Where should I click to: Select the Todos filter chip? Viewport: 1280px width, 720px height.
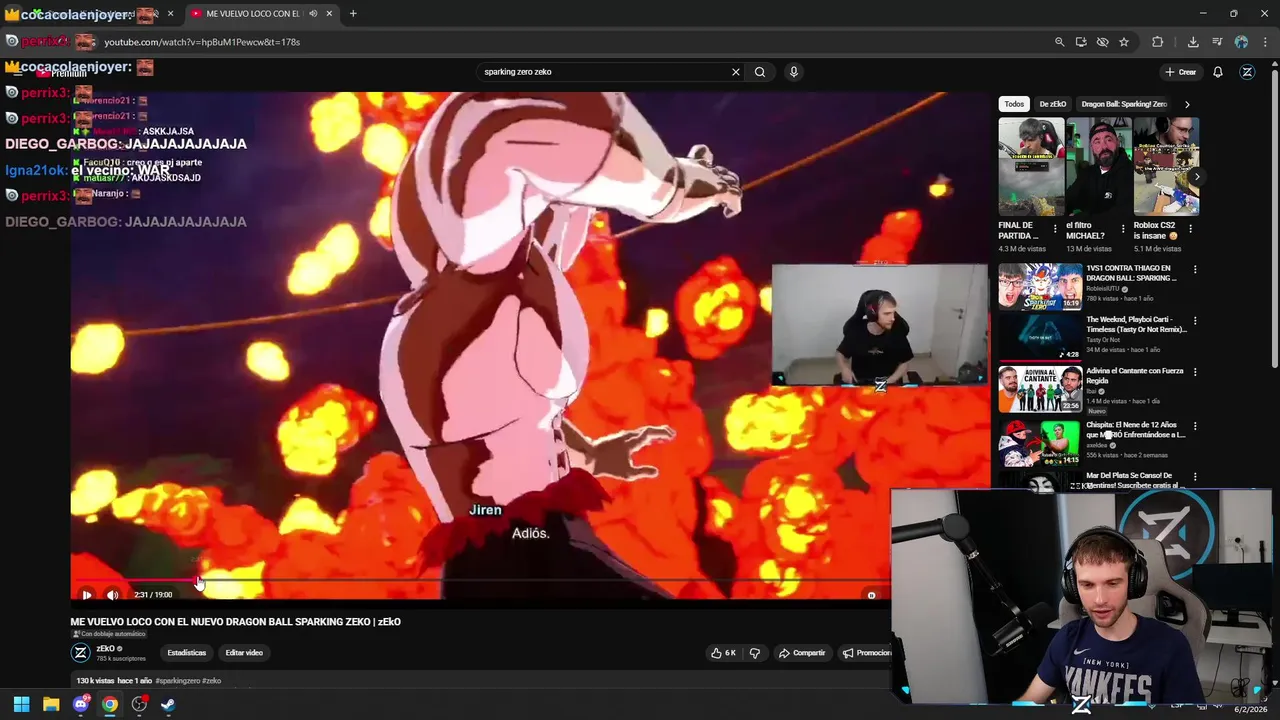(x=1014, y=104)
